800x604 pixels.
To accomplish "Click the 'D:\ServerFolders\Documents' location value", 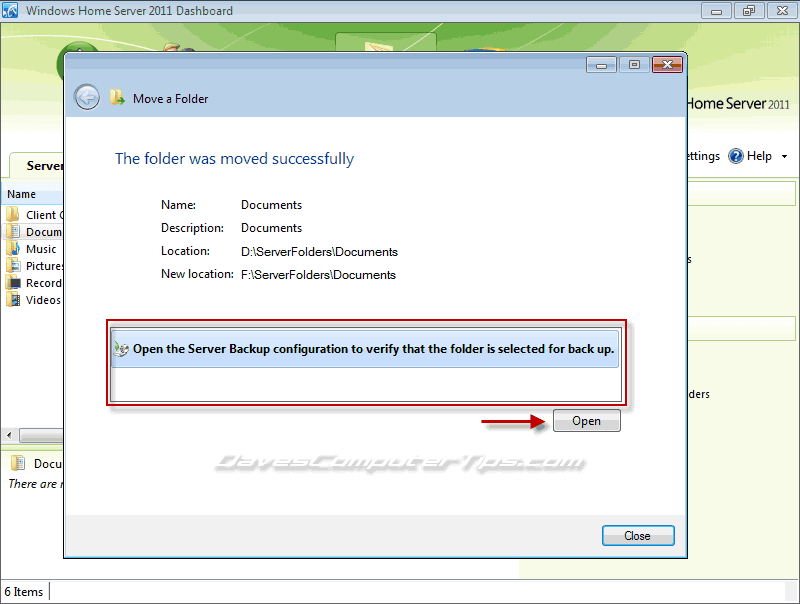I will click(319, 252).
